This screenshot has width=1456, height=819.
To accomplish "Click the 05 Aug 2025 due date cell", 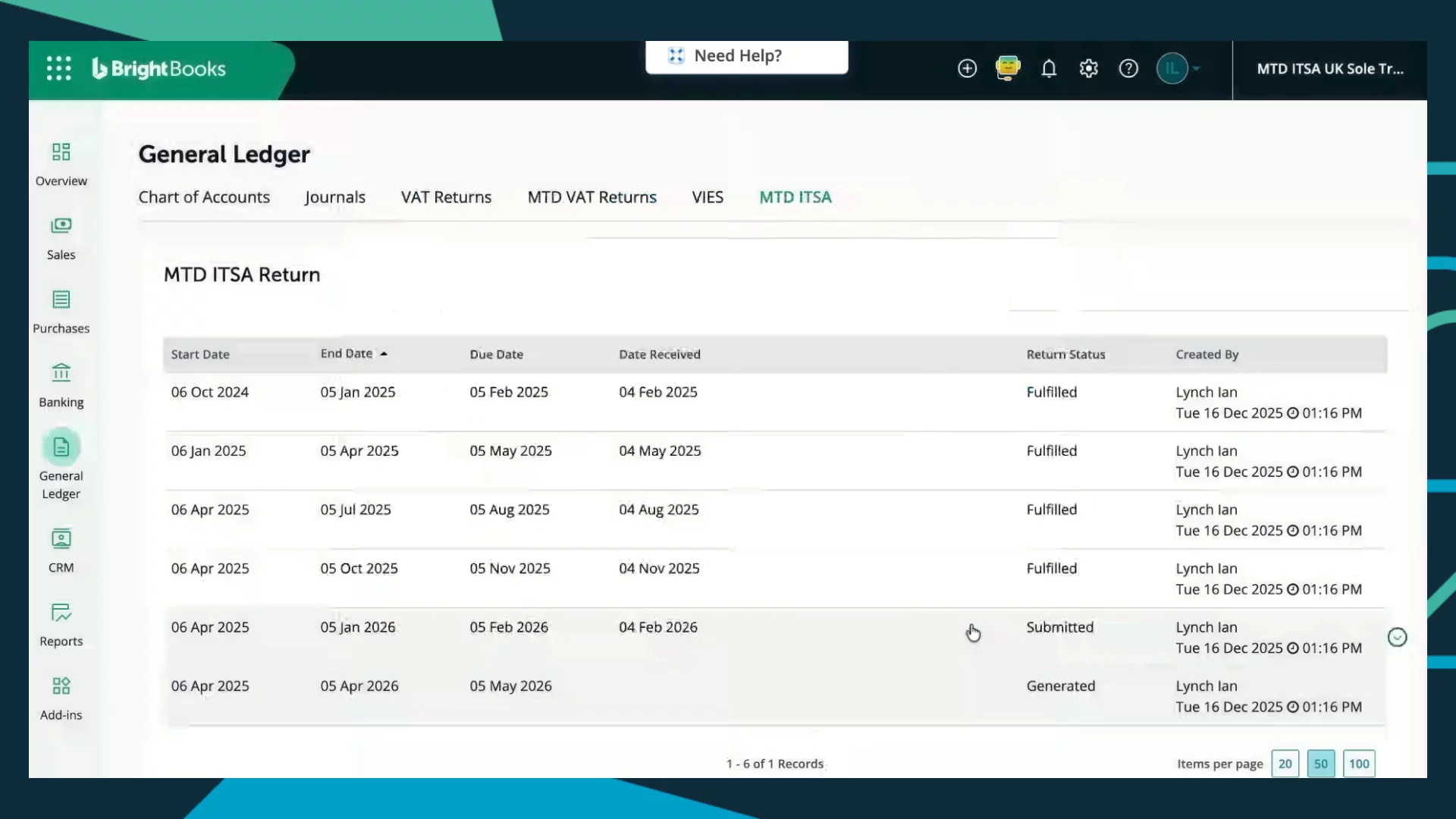I will coord(510,510).
